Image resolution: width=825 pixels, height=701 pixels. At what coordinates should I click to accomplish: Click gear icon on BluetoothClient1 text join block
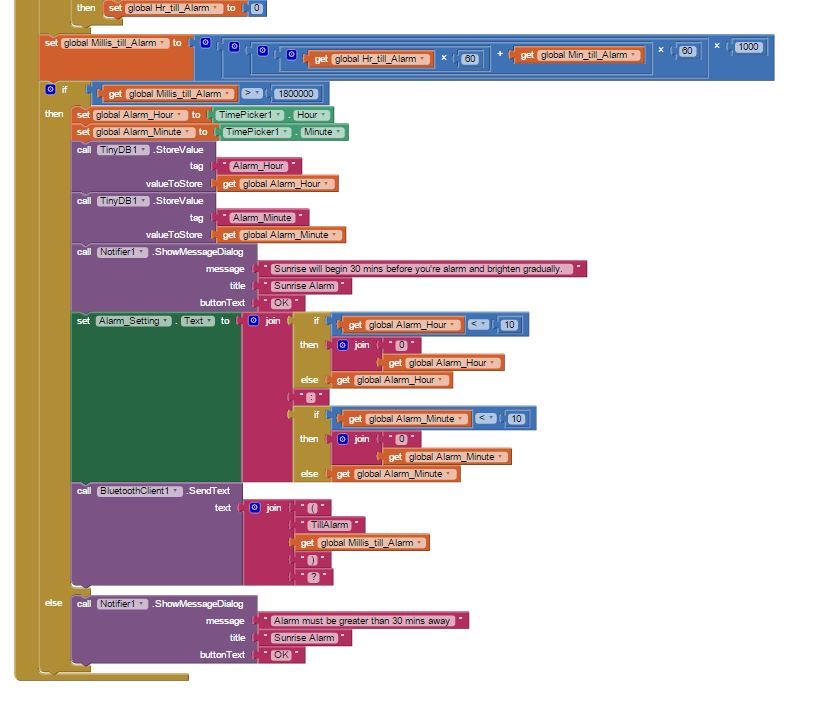pos(255,507)
